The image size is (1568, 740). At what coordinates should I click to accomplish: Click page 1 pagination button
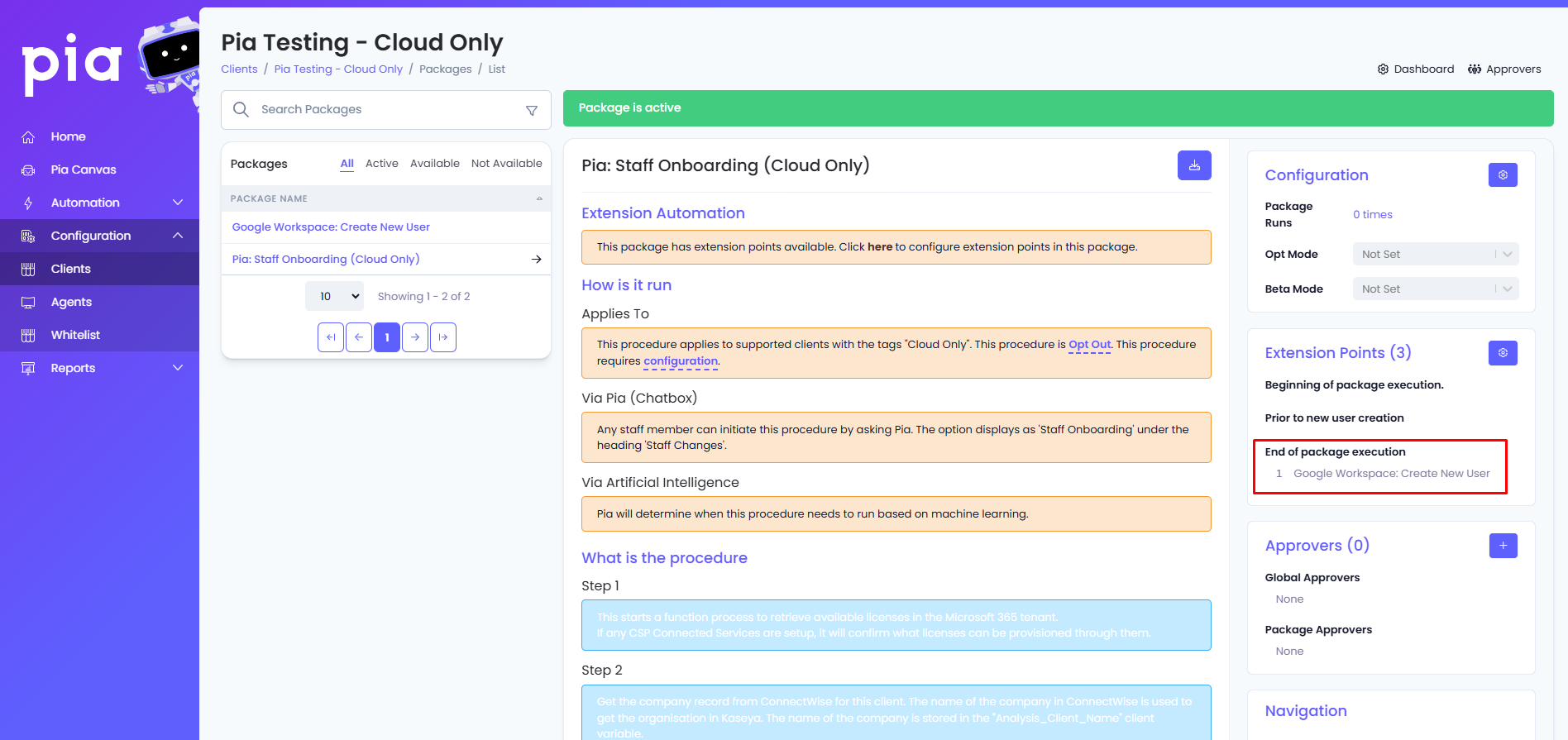click(x=387, y=337)
